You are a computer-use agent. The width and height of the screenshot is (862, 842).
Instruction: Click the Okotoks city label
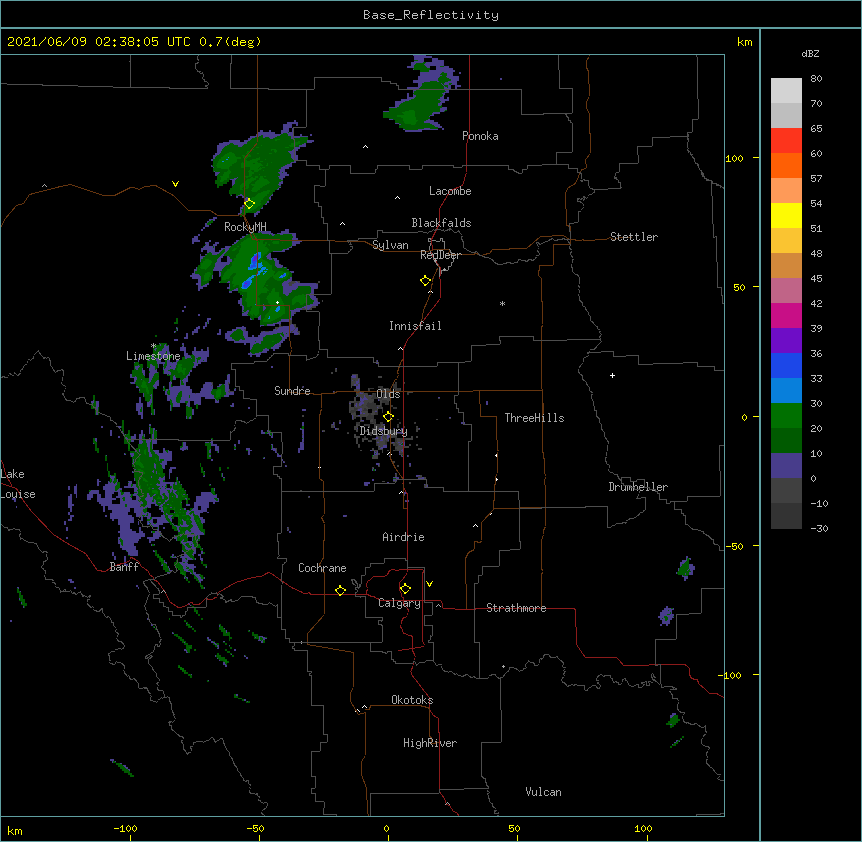(412, 700)
